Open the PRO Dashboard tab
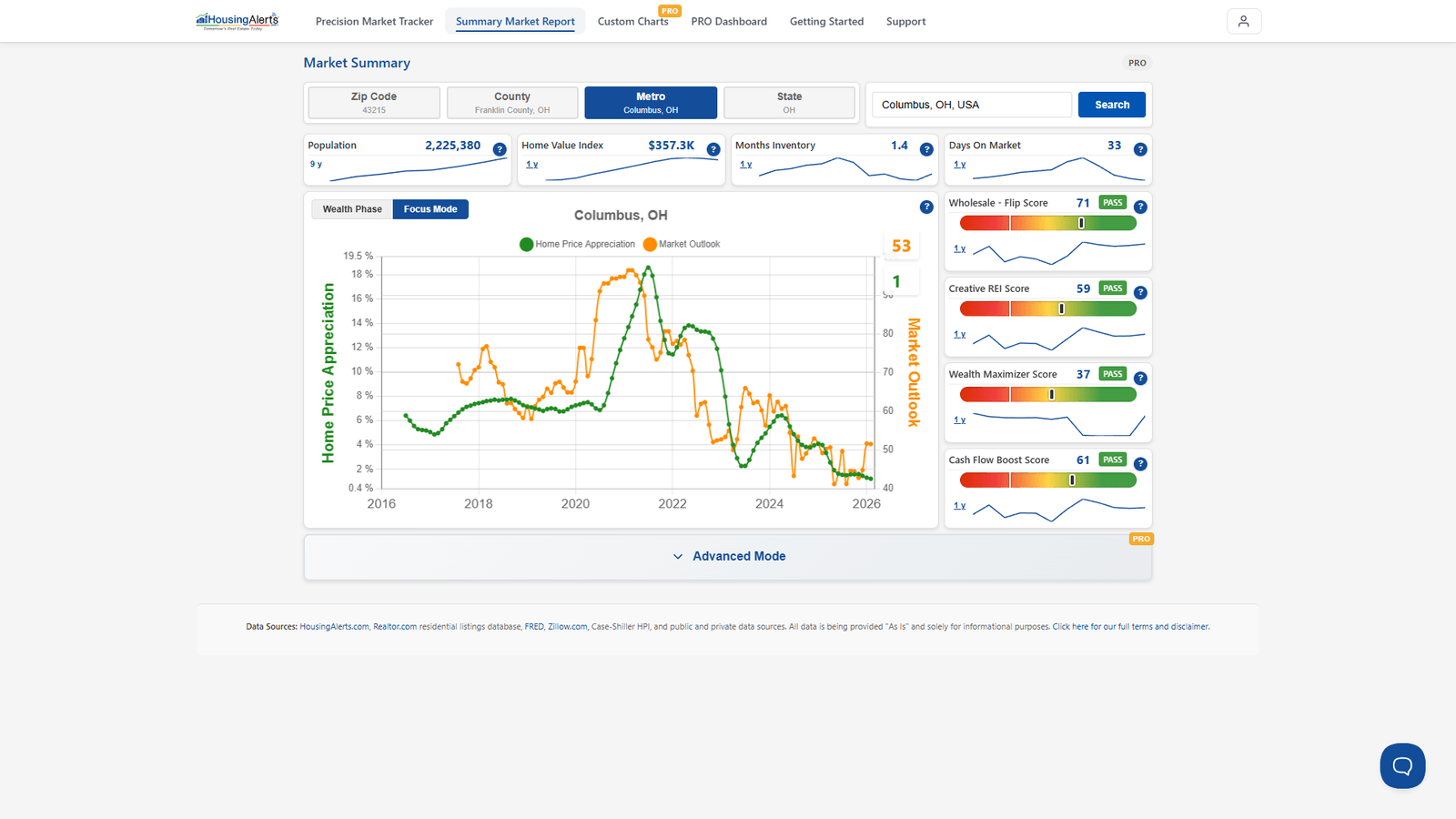 729,22
